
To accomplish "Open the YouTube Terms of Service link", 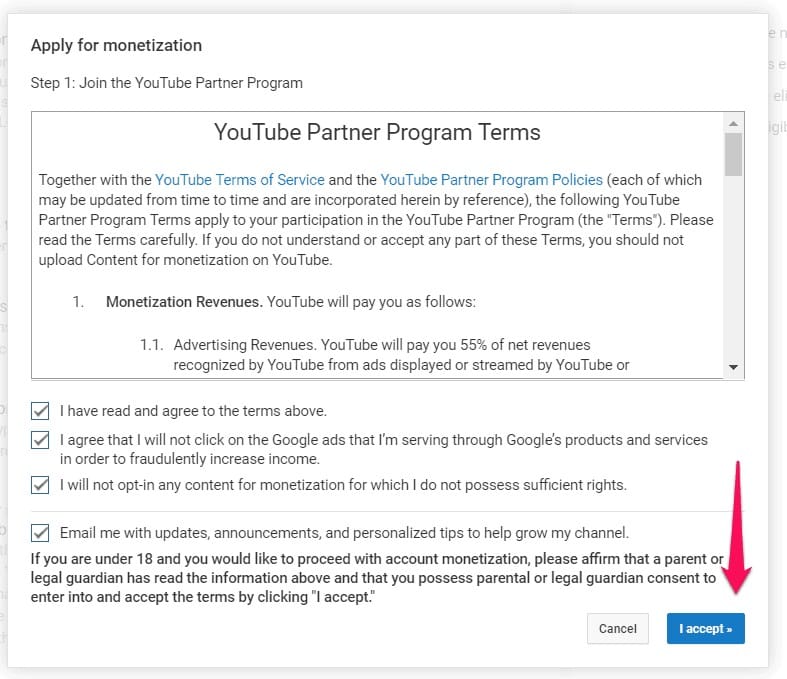I will 240,180.
